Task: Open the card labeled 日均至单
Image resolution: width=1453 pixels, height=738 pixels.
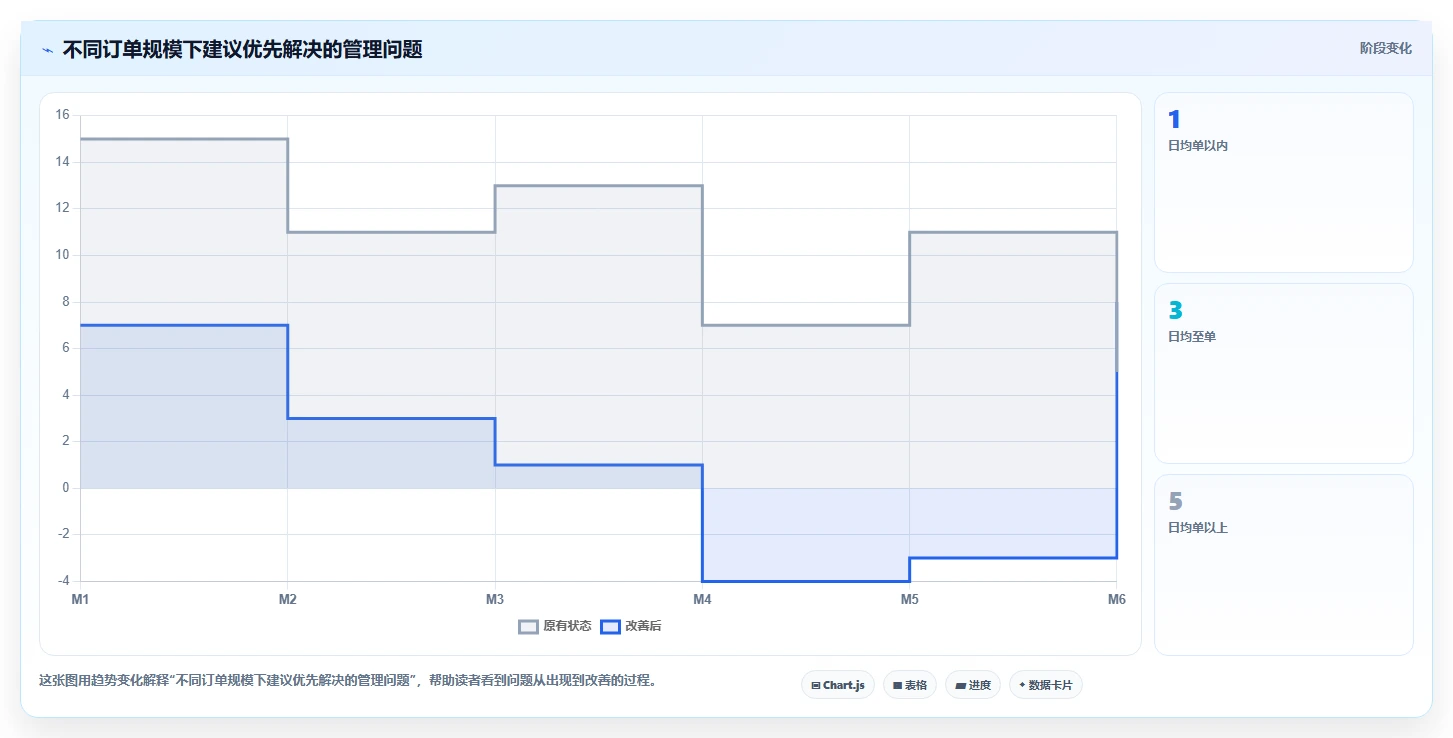Action: click(x=1284, y=373)
